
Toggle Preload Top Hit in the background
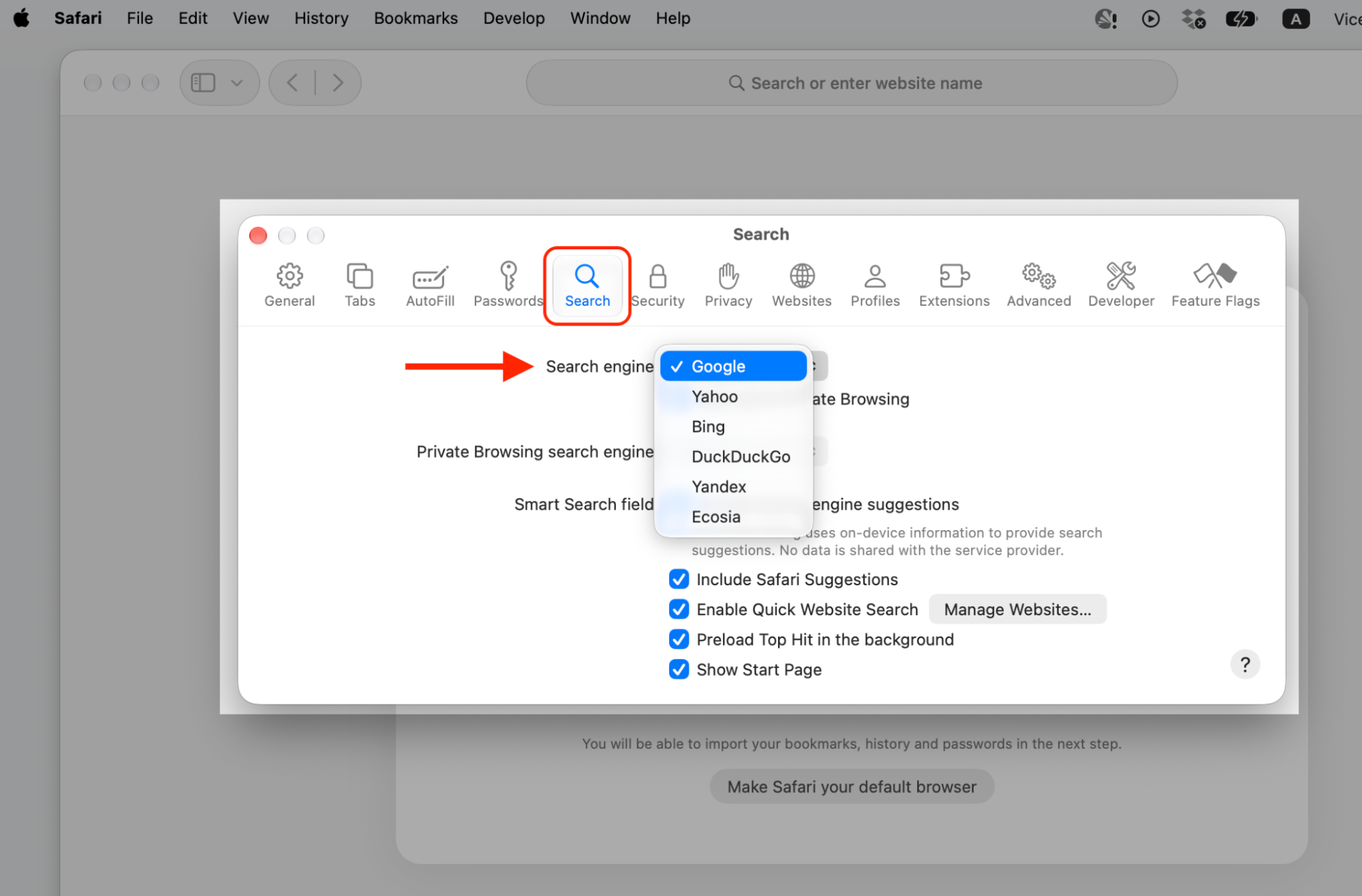[679, 639]
